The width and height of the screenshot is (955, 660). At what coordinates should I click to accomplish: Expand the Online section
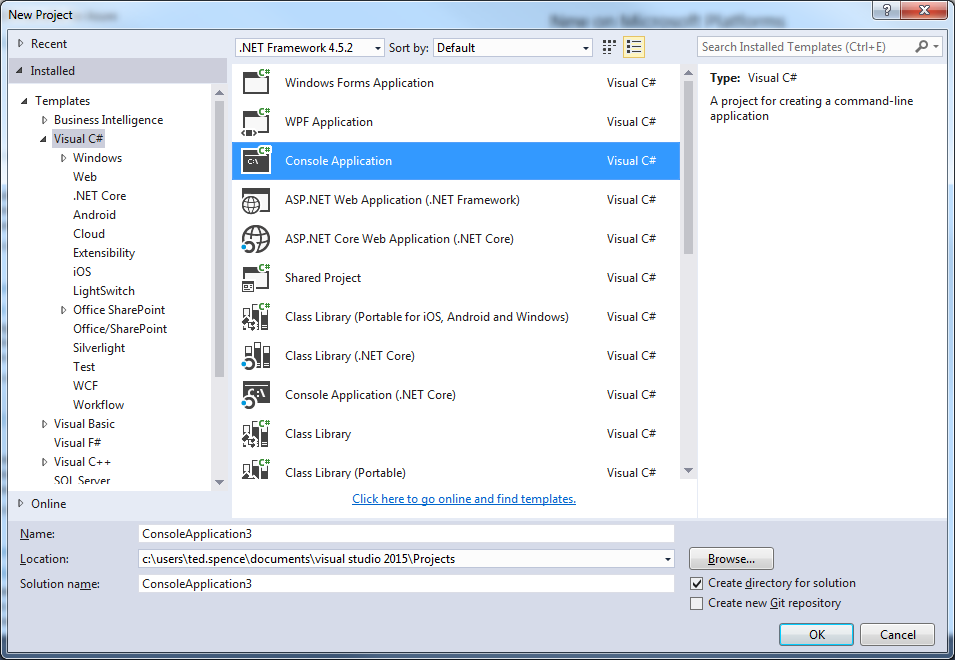pos(21,504)
